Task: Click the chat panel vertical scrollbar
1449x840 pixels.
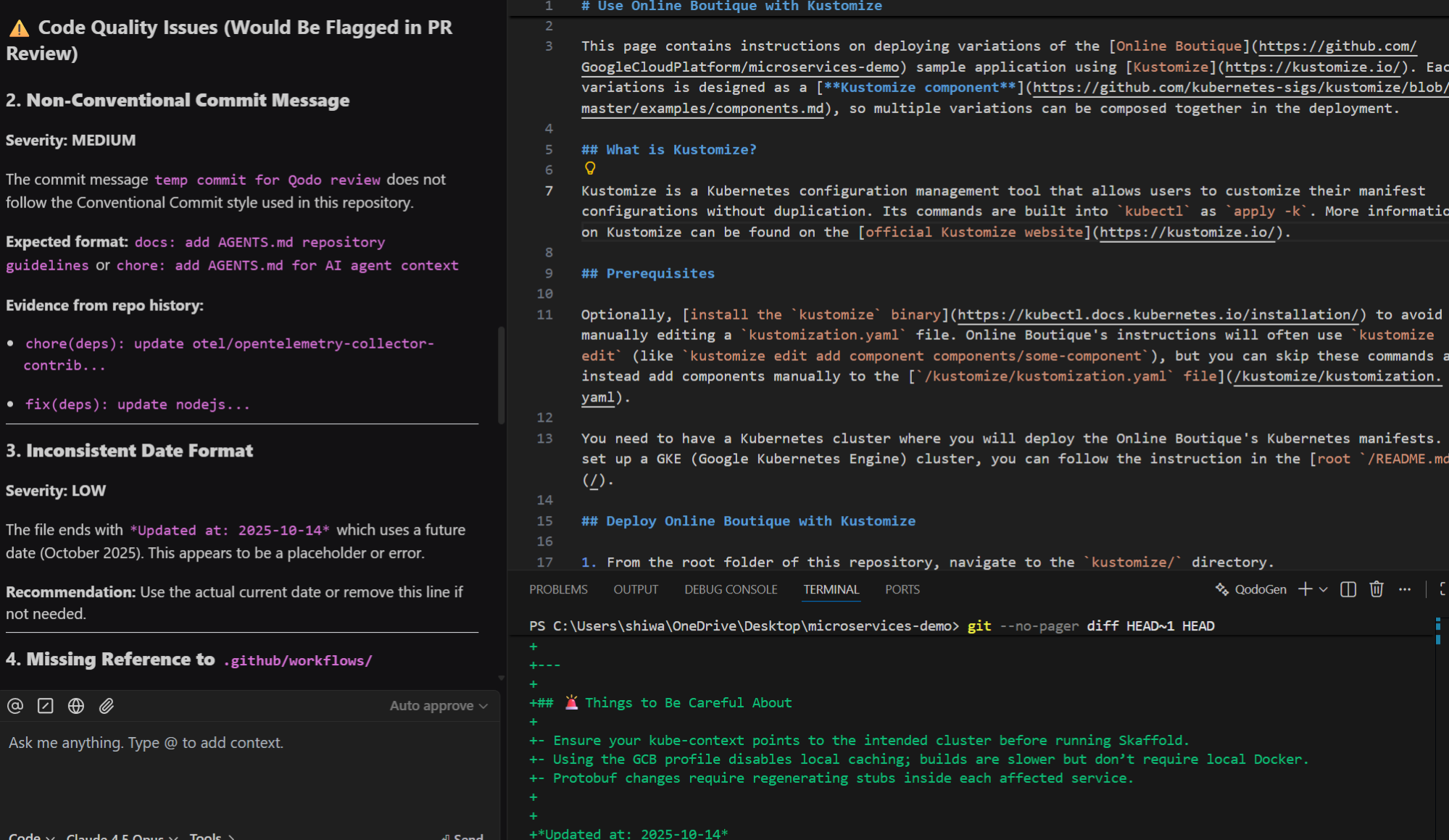Action: pos(501,375)
